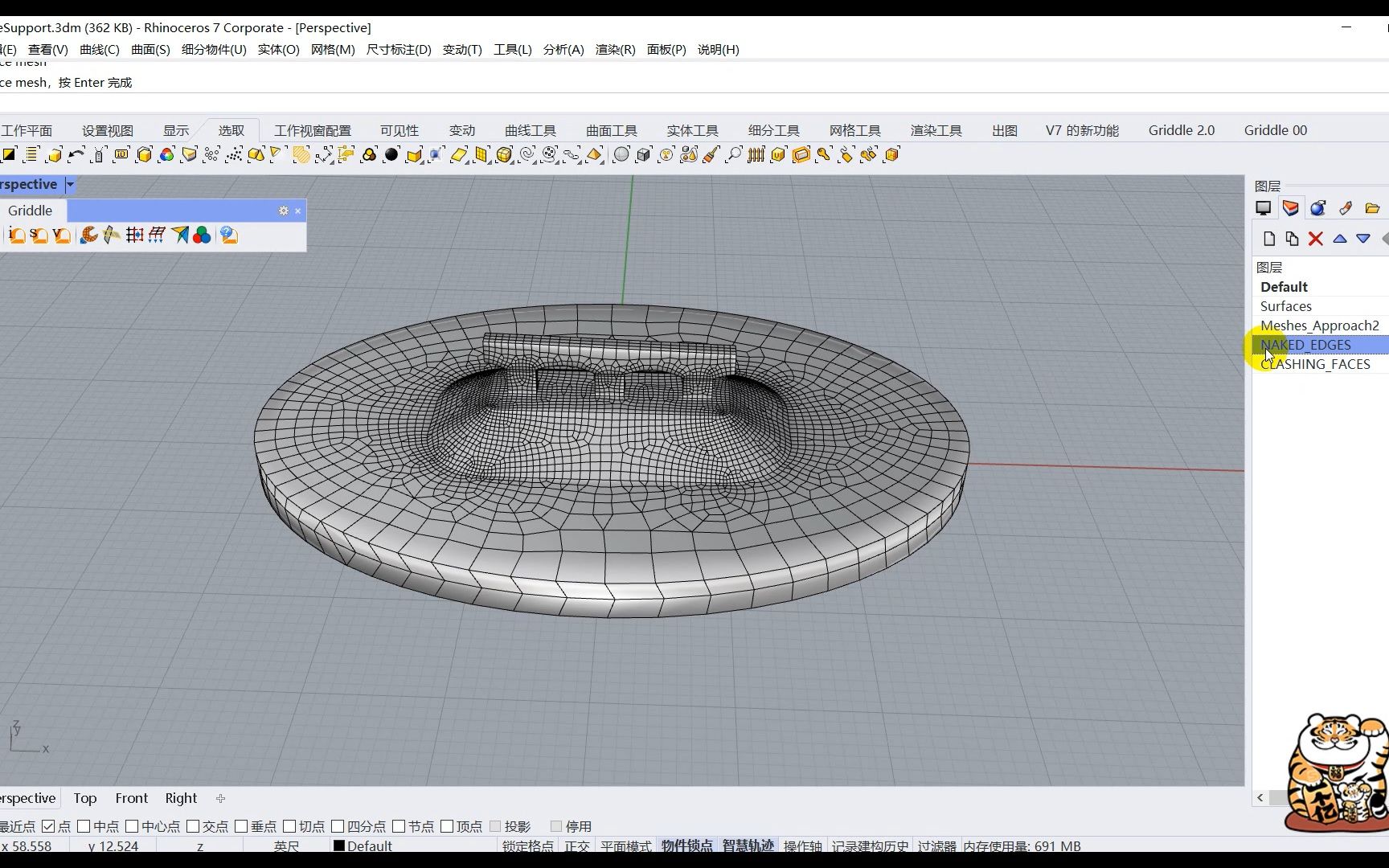The image size is (1389, 868).
Task: Open the Layers panel tab icon
Action: 1290,209
